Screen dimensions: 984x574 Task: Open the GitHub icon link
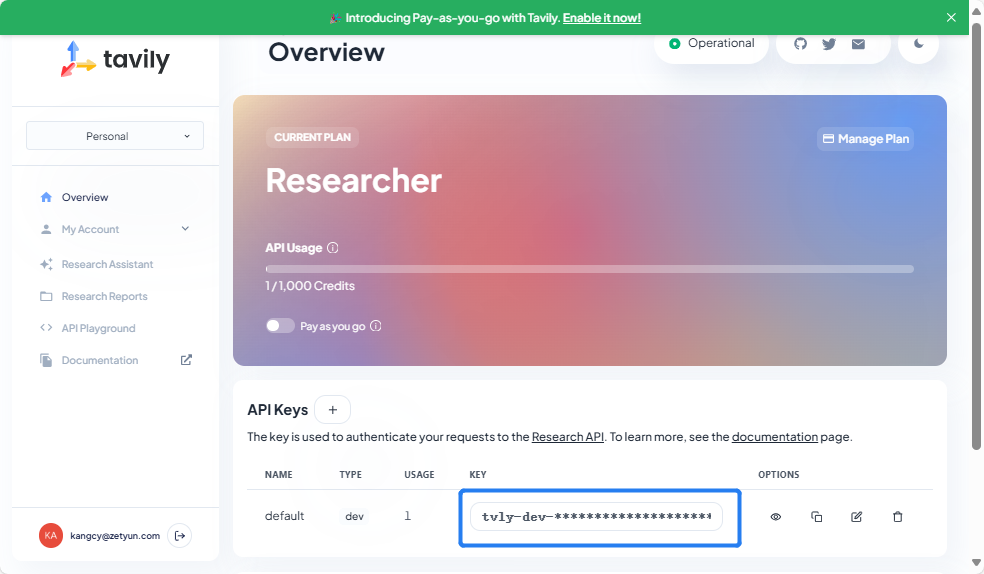point(800,44)
